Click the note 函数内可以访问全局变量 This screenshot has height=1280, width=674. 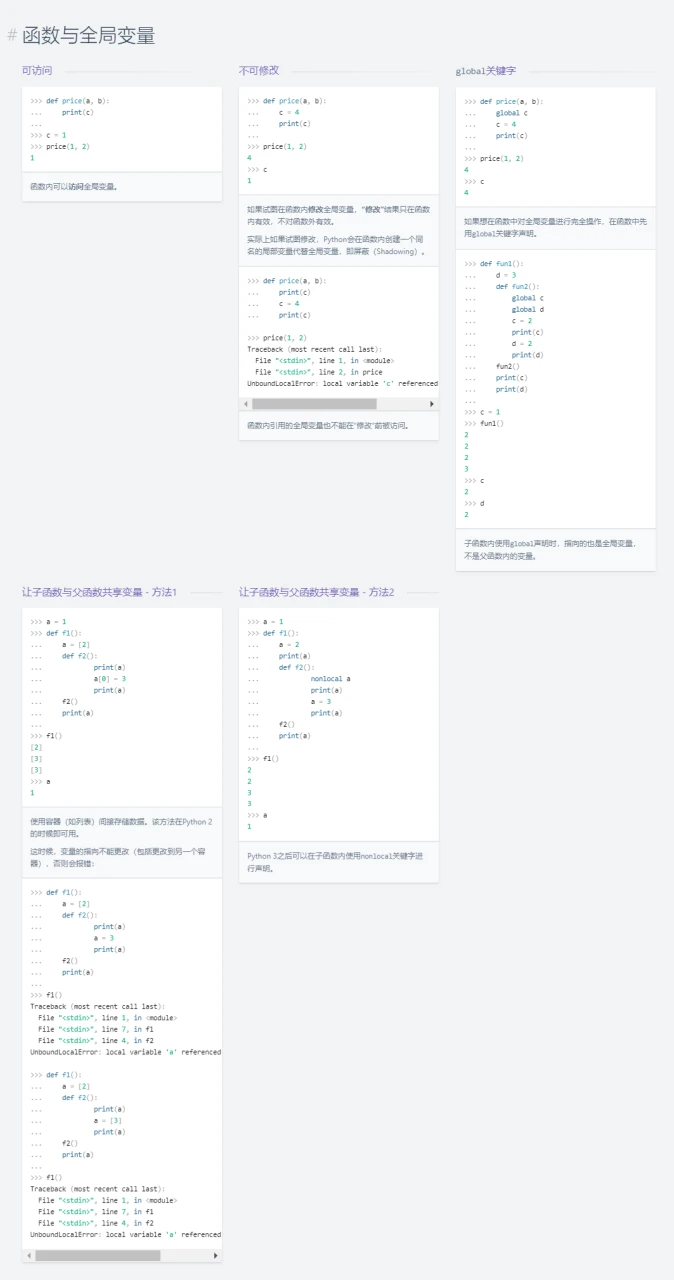tap(73, 186)
